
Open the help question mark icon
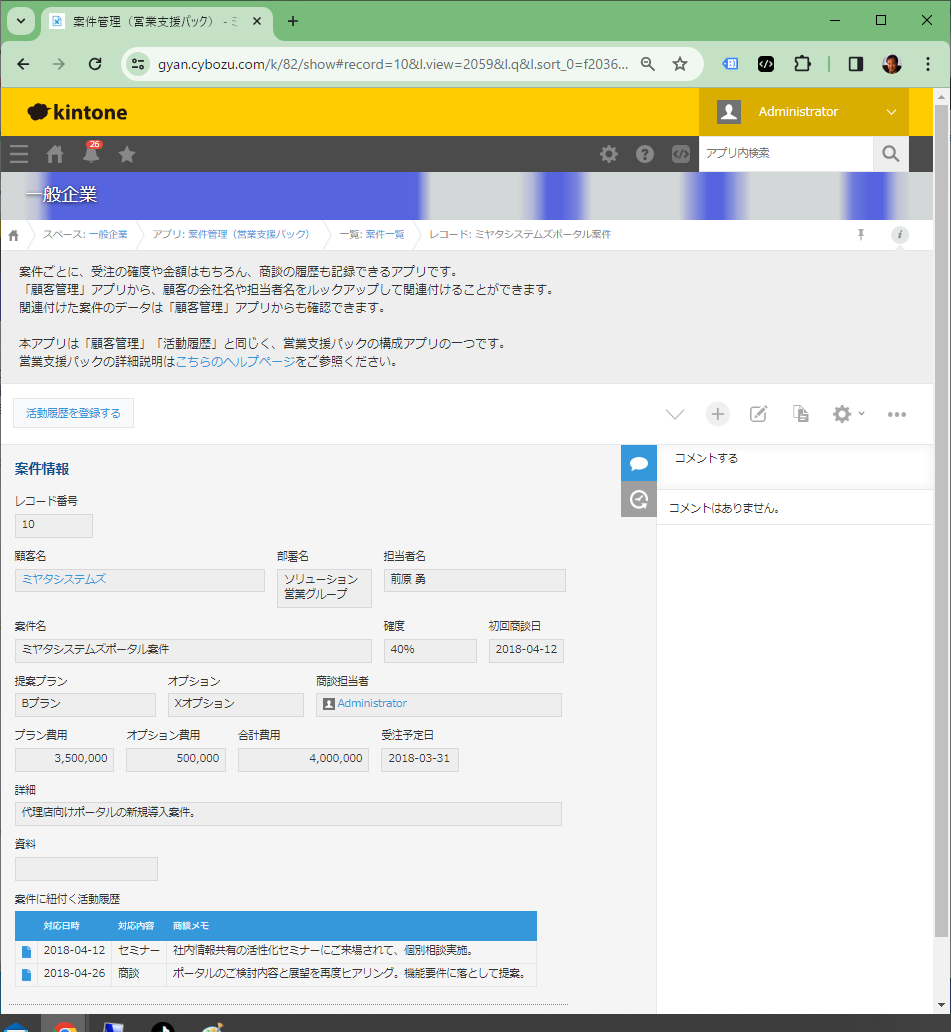pyautogui.click(x=645, y=154)
